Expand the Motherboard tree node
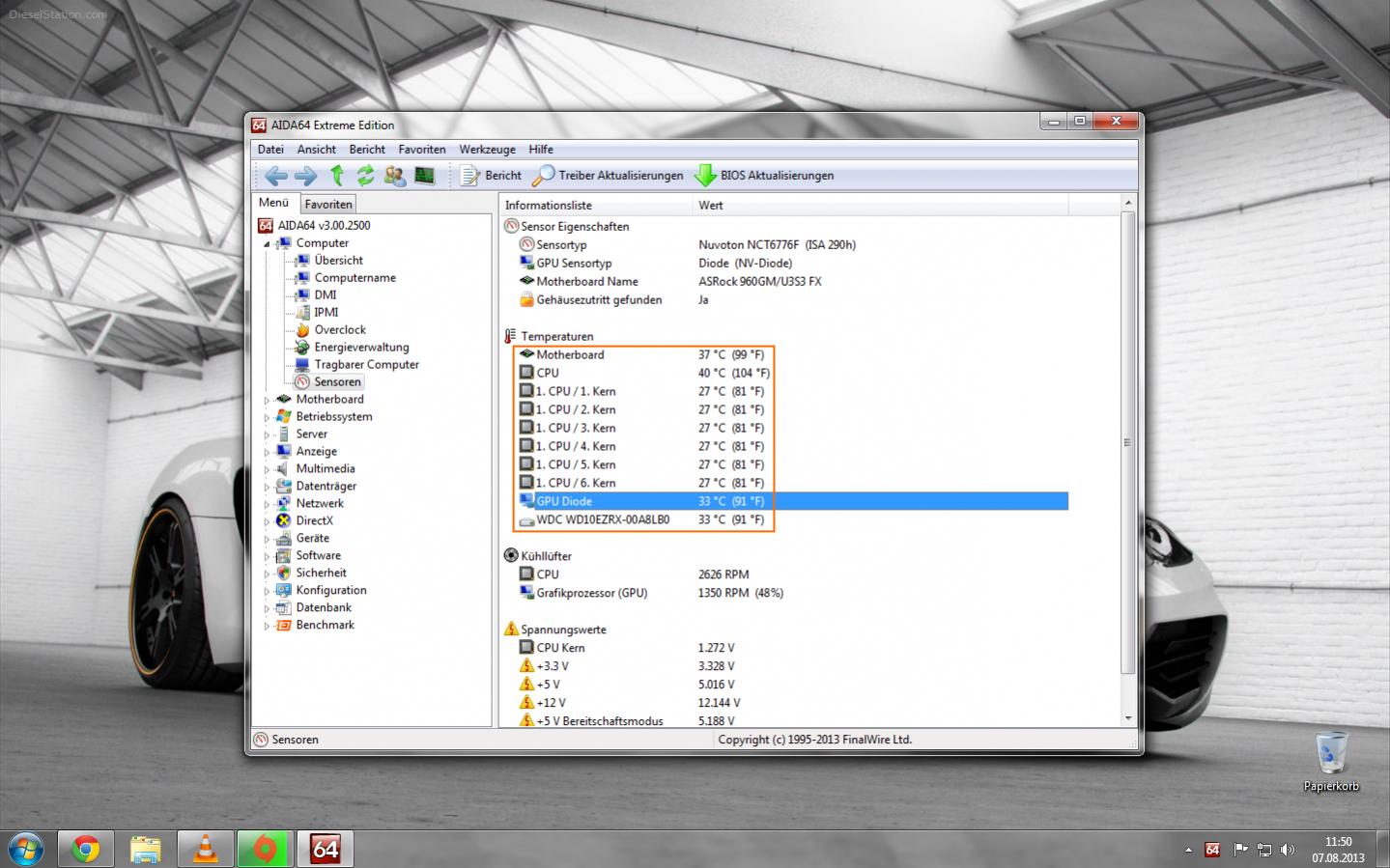The height and width of the screenshot is (868, 1390). tap(267, 400)
